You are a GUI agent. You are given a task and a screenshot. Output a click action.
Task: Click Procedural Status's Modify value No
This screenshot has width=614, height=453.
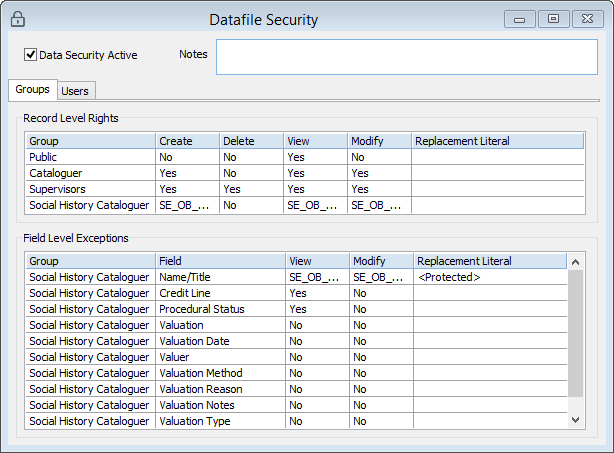[x=381, y=309]
